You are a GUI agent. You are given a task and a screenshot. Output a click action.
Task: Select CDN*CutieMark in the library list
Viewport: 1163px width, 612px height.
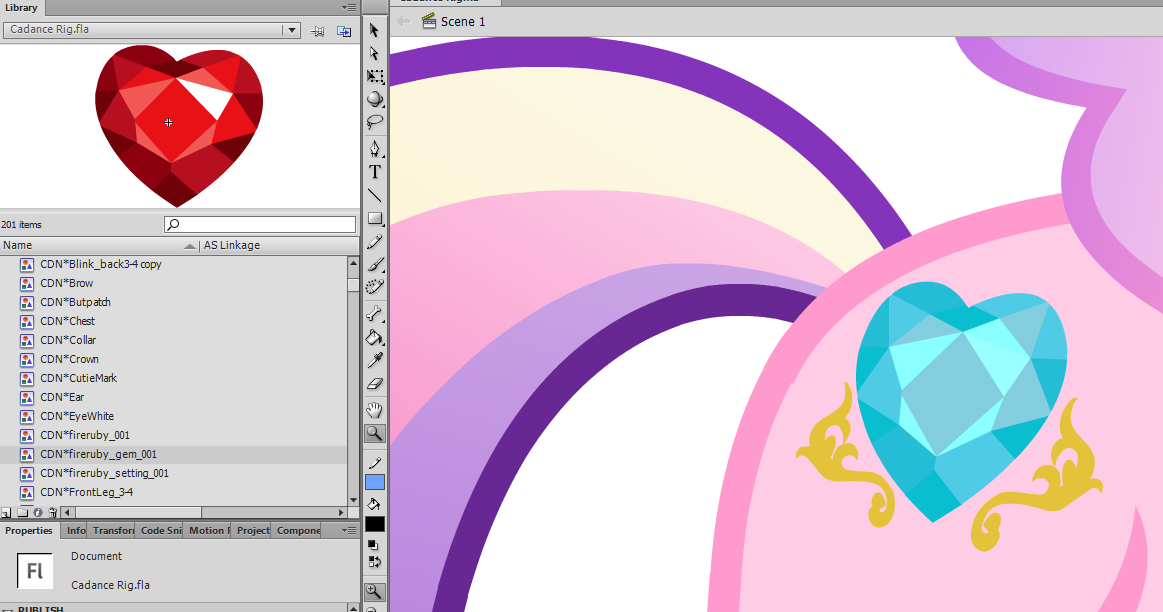tap(78, 378)
